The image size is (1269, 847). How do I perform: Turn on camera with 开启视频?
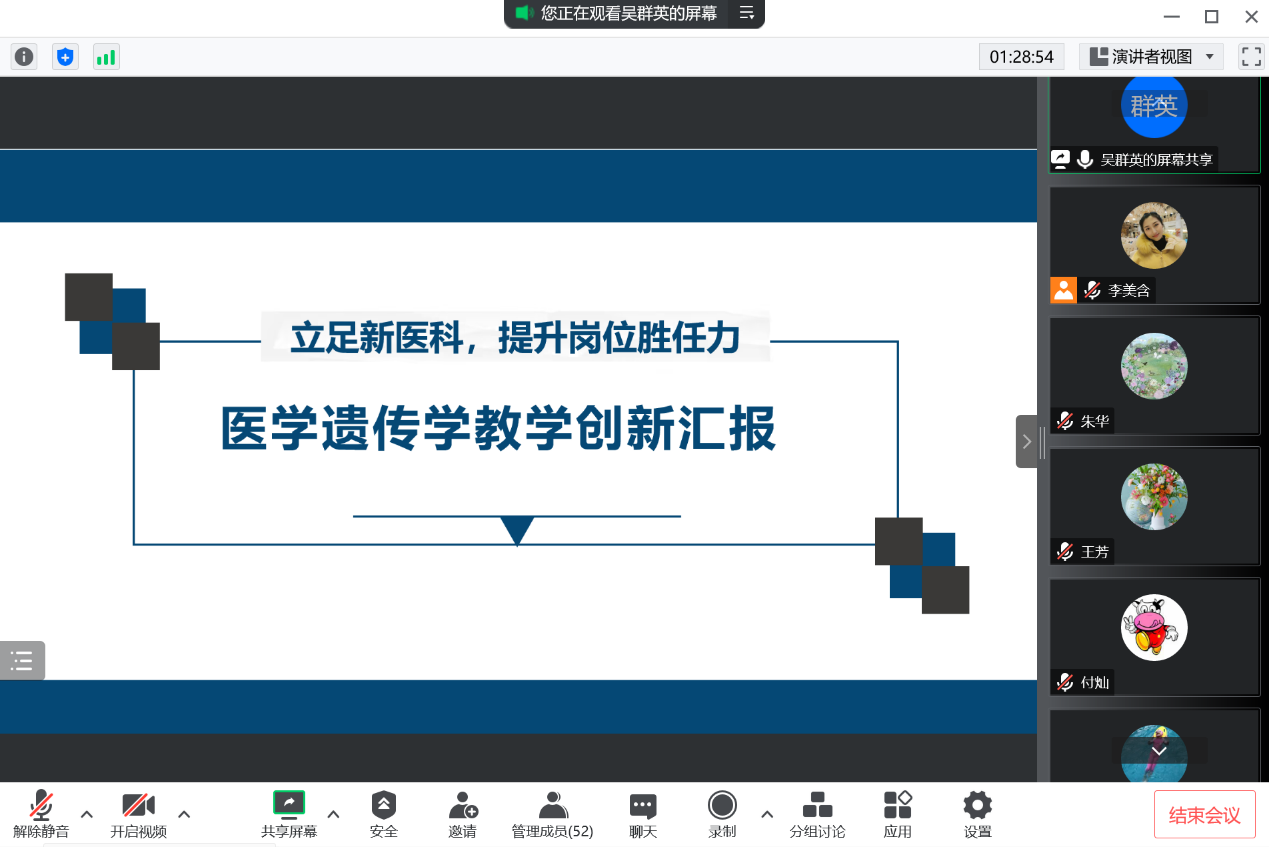click(x=138, y=814)
